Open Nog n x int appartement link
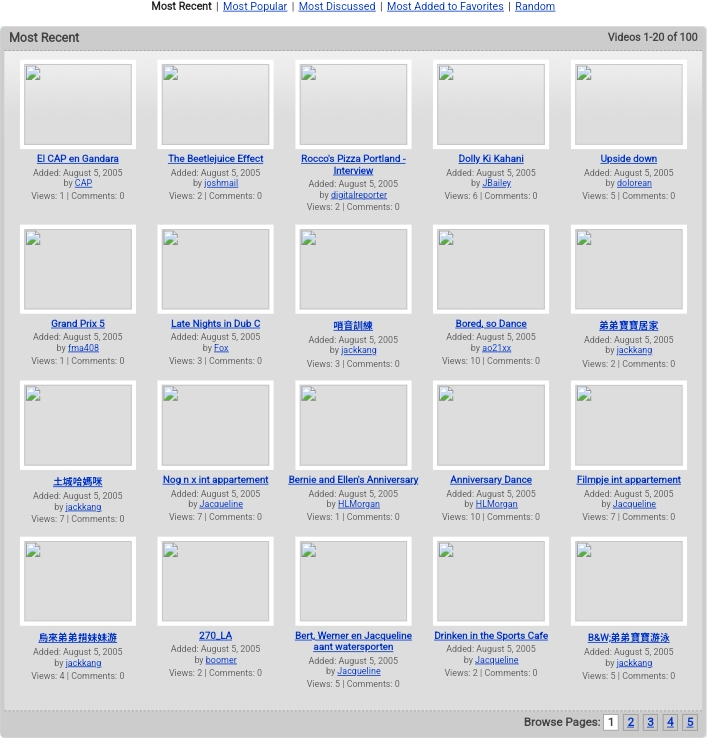This screenshot has width=707, height=738. (216, 480)
